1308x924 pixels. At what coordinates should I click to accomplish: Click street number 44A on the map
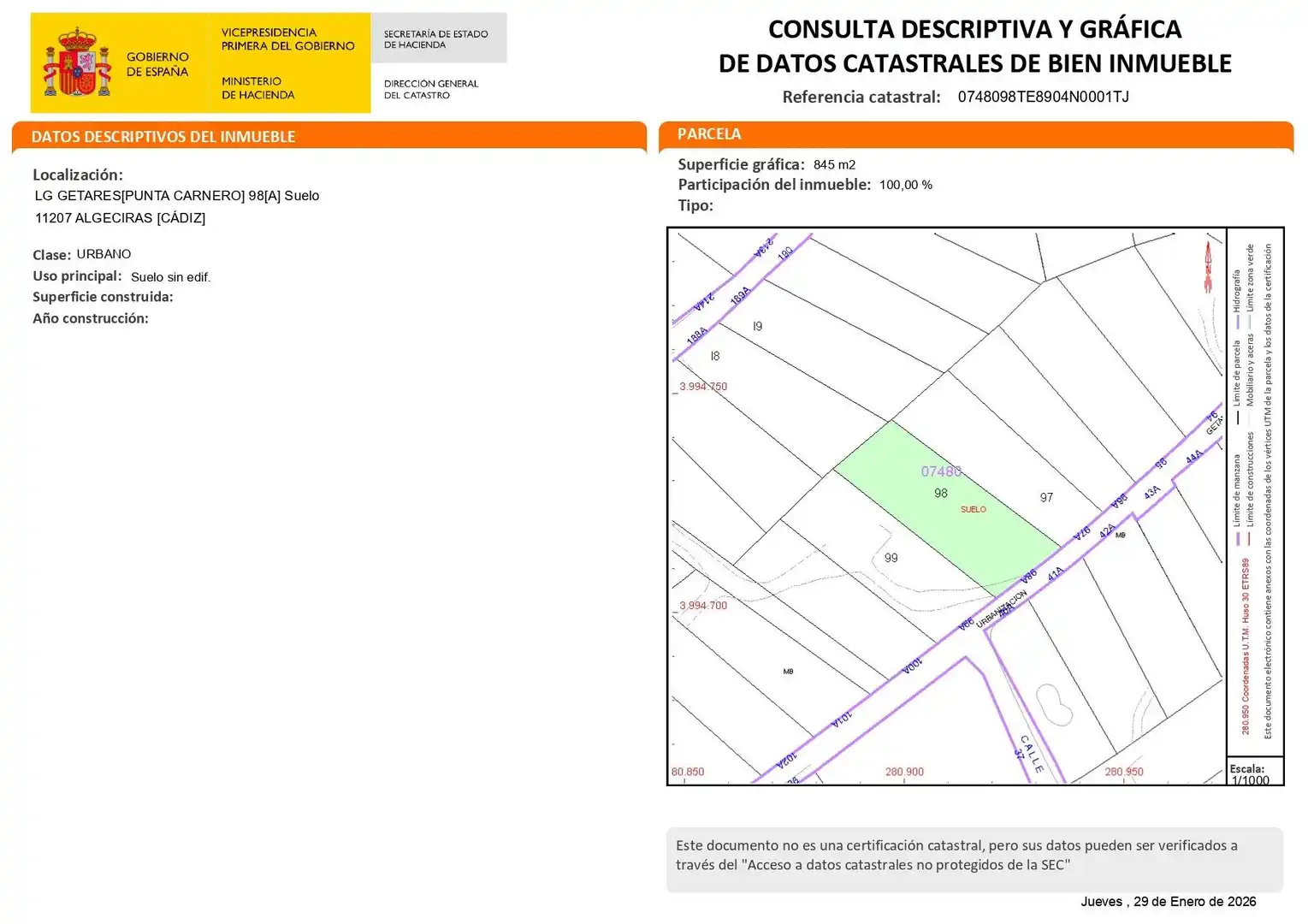click(x=1193, y=457)
